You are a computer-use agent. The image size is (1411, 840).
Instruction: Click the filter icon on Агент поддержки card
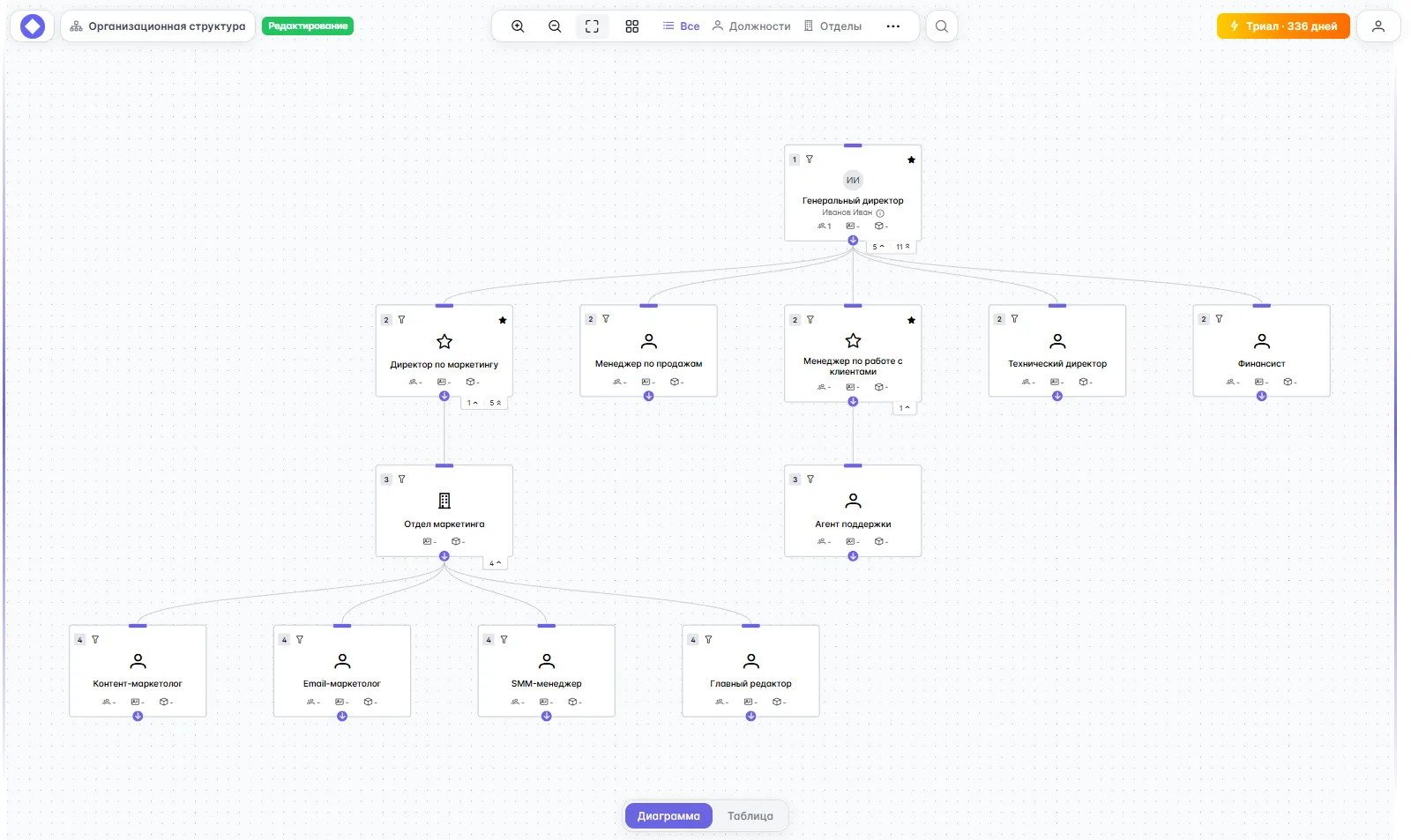pos(810,479)
